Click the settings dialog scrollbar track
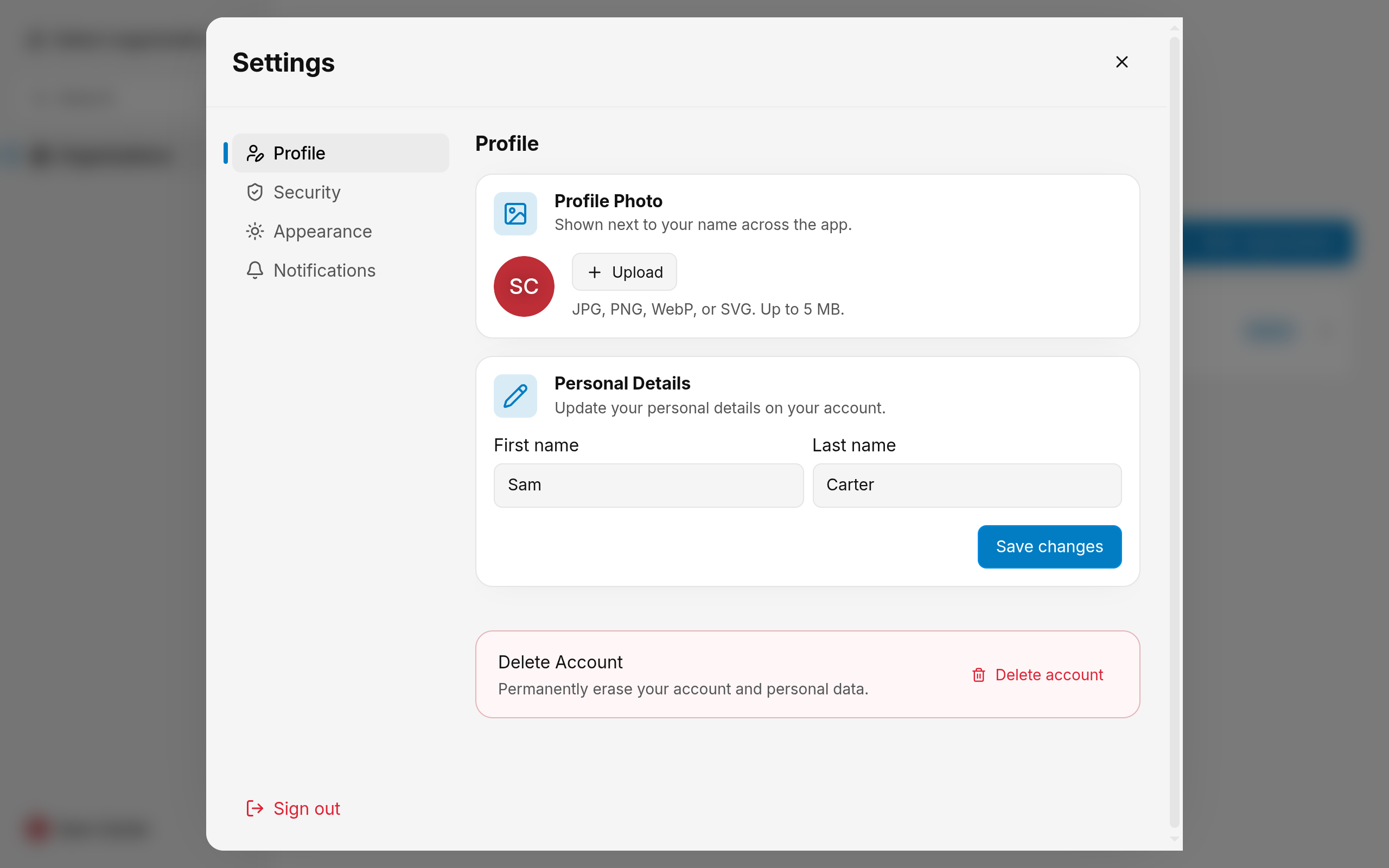This screenshot has width=1389, height=868. 1175,433
